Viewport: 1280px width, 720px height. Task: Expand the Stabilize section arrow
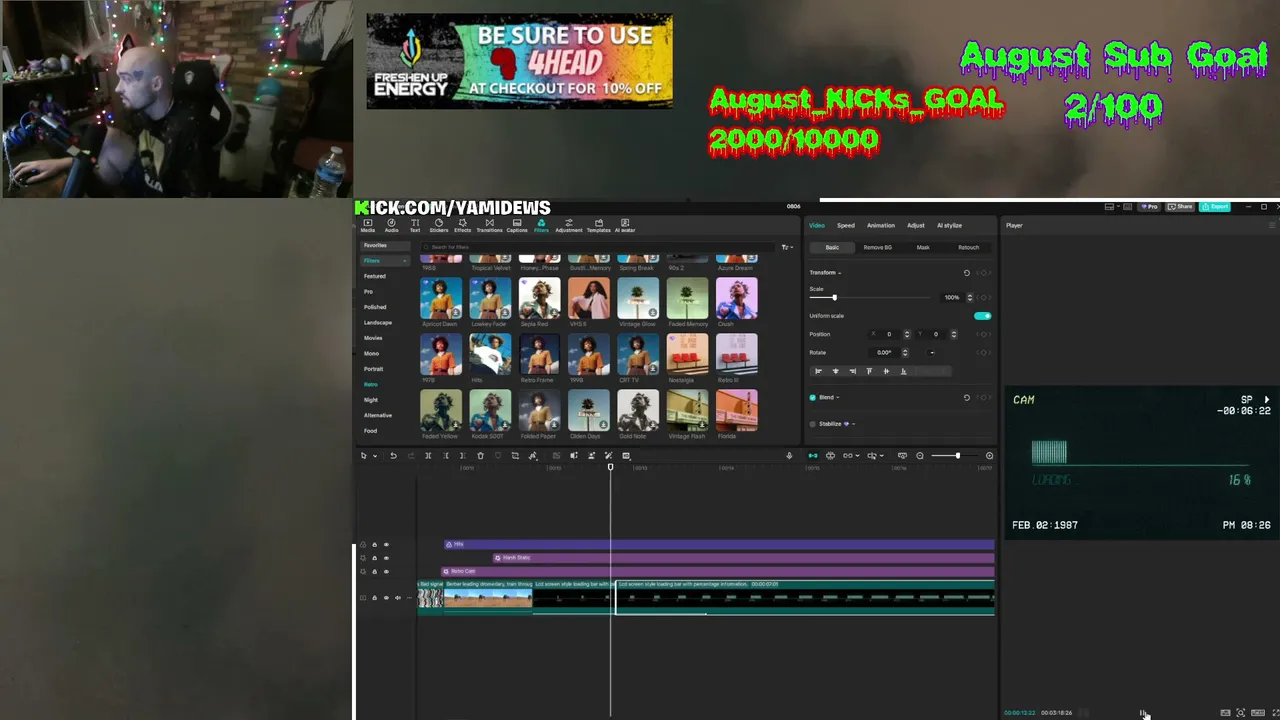[x=853, y=424]
